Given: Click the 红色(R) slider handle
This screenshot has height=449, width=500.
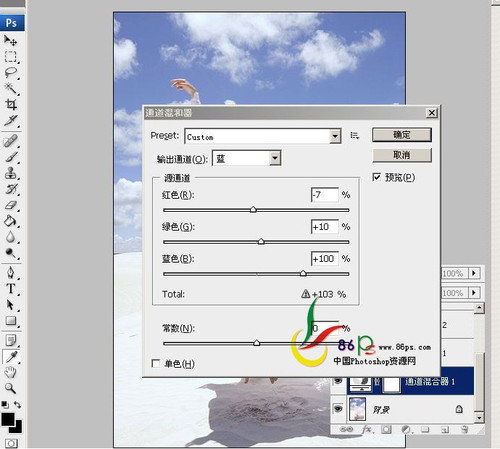Looking at the screenshot, I should (253, 209).
